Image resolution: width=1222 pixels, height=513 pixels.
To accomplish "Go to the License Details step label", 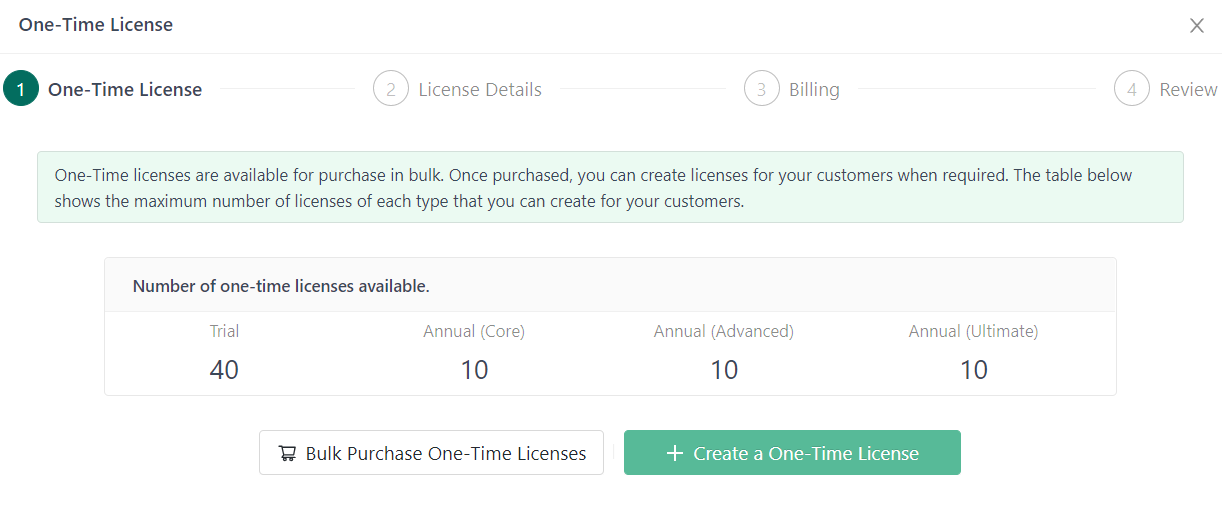I will (480, 90).
